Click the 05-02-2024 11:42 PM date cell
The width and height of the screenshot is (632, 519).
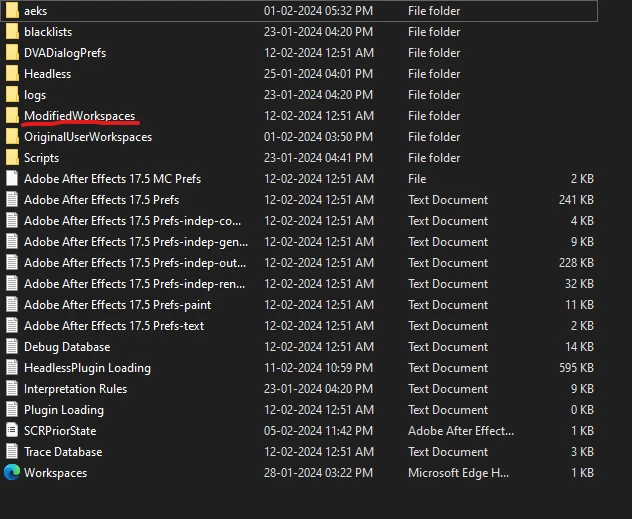318,431
